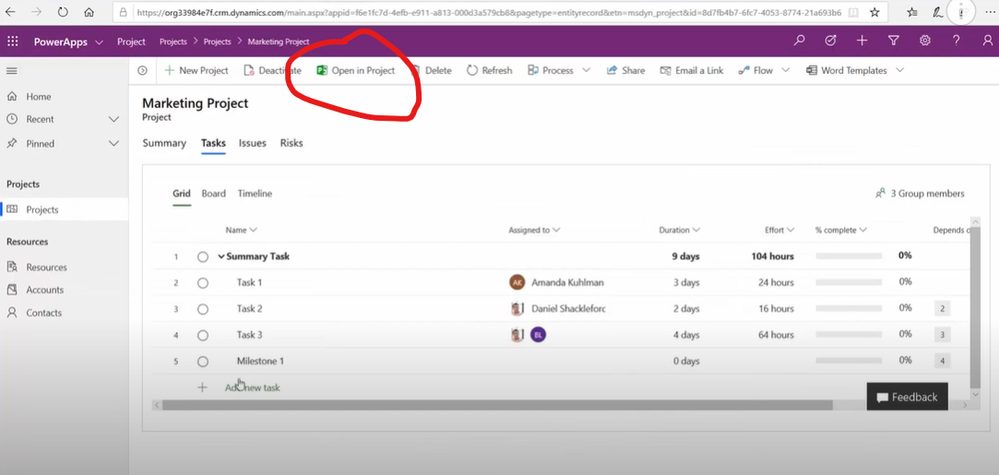This screenshot has height=475, width=999.
Task: Mark Task 3 complete circle
Action: point(203,335)
